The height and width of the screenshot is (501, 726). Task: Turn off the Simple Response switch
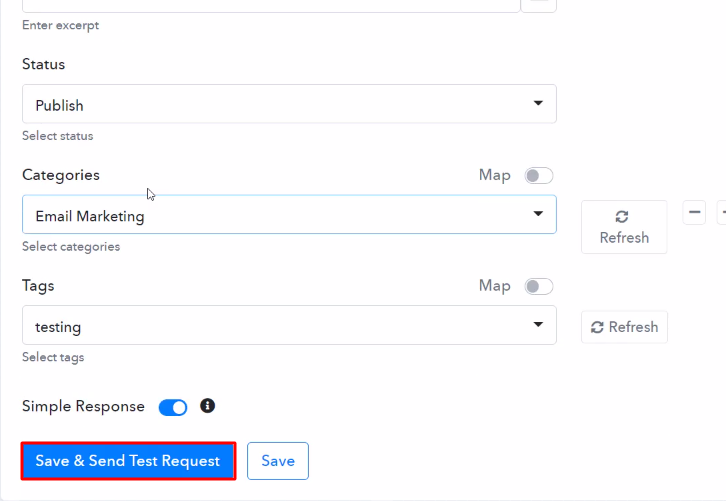173,407
